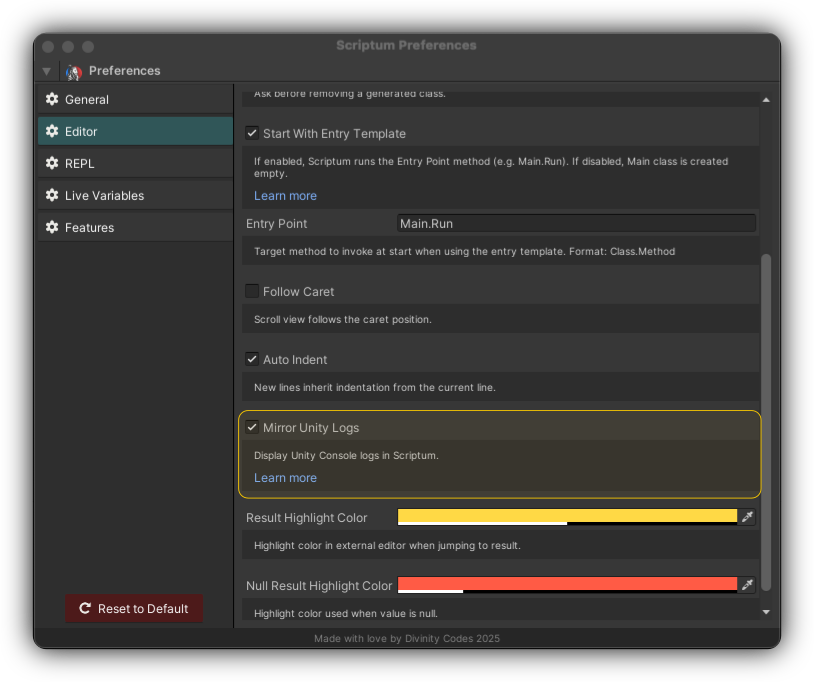This screenshot has width=814, height=682.
Task: Switch to the REPL section
Action: [x=135, y=163]
